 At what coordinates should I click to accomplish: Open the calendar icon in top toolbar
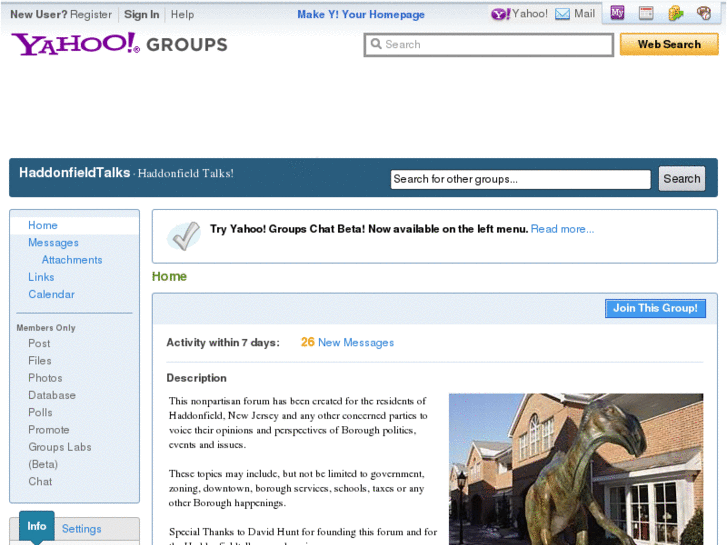(646, 13)
